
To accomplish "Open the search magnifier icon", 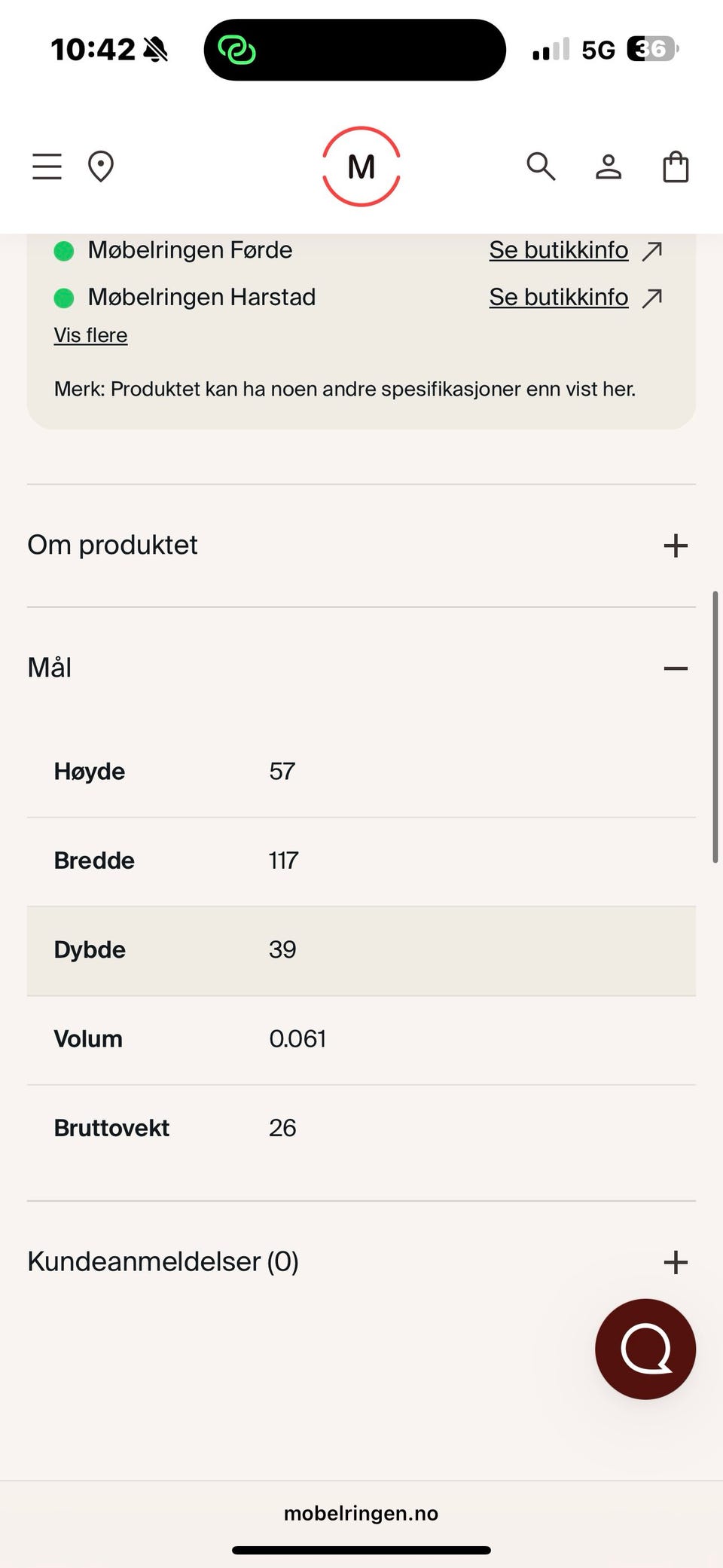I will tap(541, 167).
